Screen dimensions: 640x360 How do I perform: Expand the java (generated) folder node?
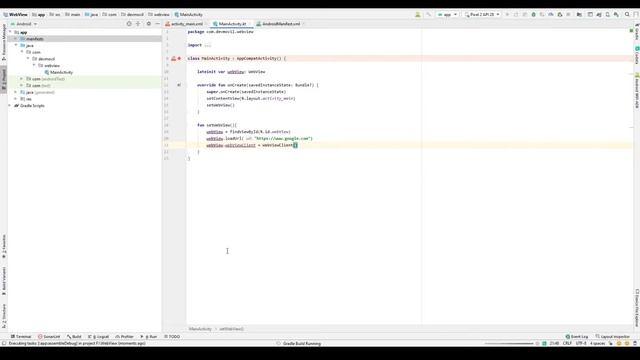[16, 92]
